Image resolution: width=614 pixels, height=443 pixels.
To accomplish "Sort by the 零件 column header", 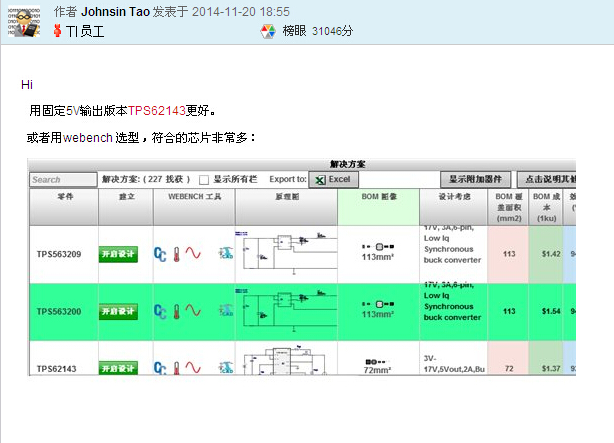I will point(64,207).
